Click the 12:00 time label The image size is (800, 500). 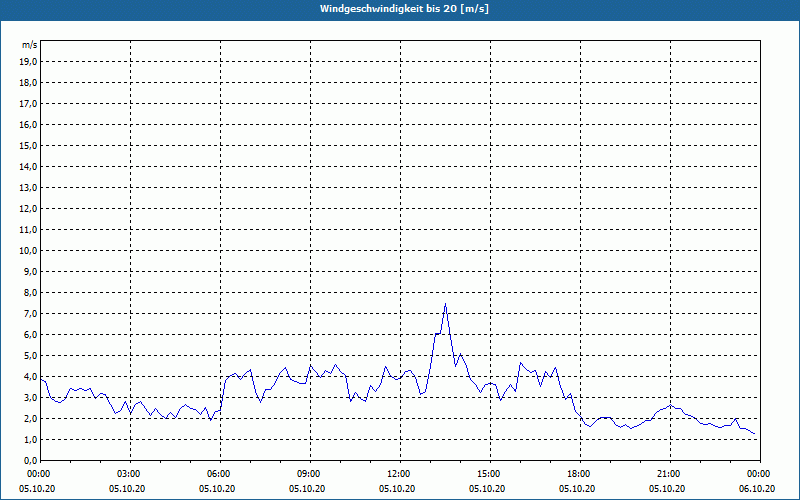(399, 474)
